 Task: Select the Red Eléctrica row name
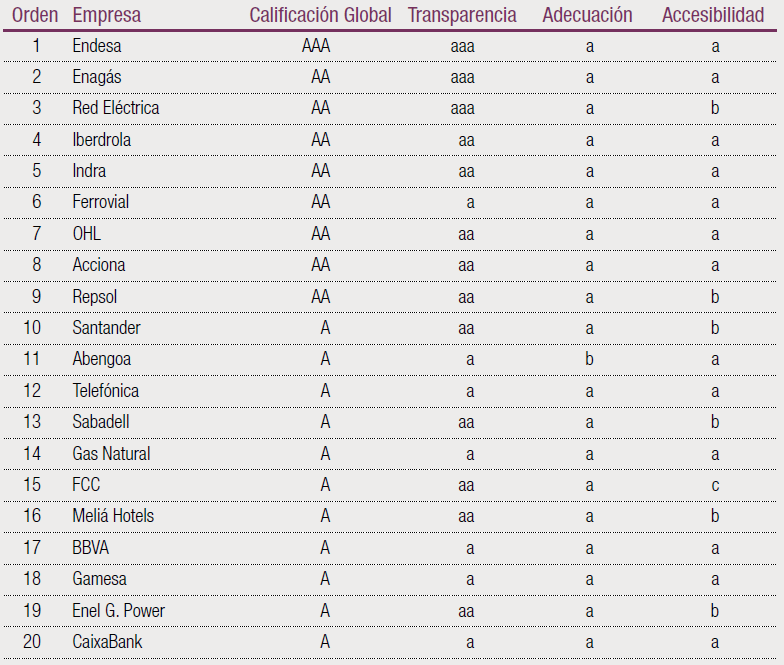click(x=115, y=108)
